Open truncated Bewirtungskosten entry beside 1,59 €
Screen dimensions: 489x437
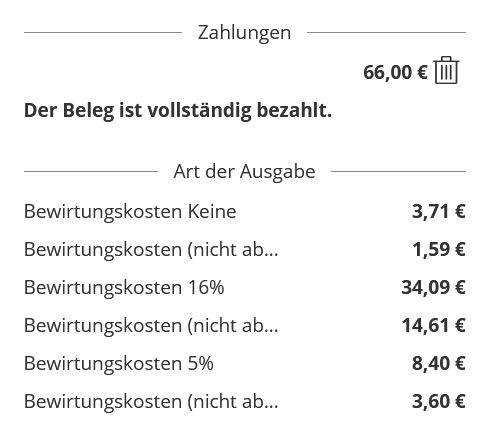click(x=151, y=250)
